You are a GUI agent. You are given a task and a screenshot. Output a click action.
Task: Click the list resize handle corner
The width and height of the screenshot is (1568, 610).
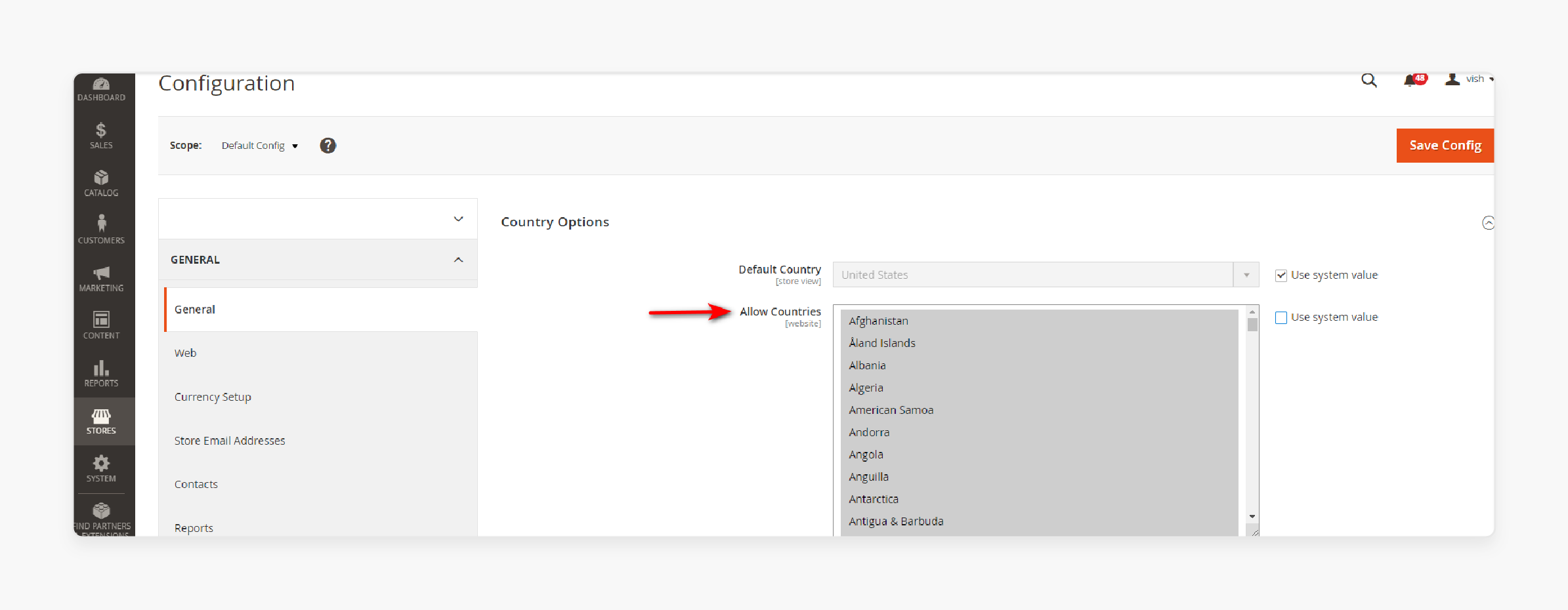[x=1254, y=532]
